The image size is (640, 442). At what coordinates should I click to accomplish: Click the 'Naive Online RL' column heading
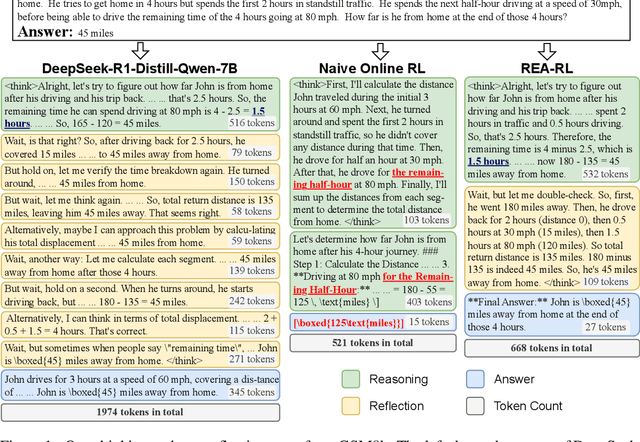[372, 68]
